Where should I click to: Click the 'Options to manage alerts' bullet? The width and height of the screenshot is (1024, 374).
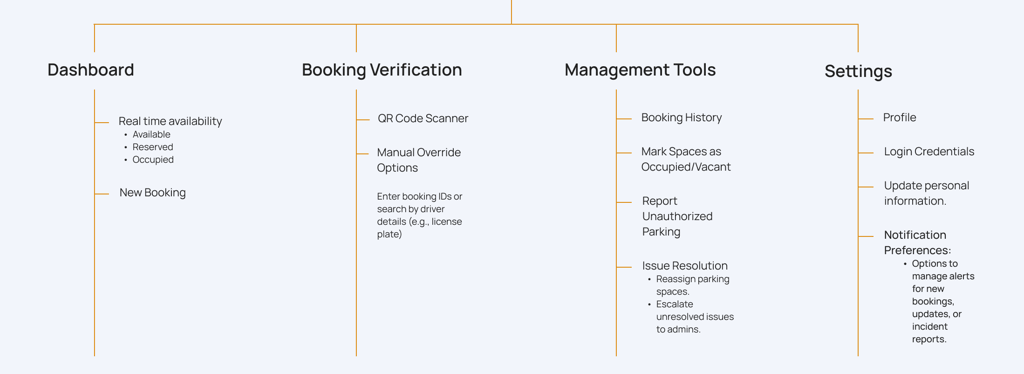point(944,302)
